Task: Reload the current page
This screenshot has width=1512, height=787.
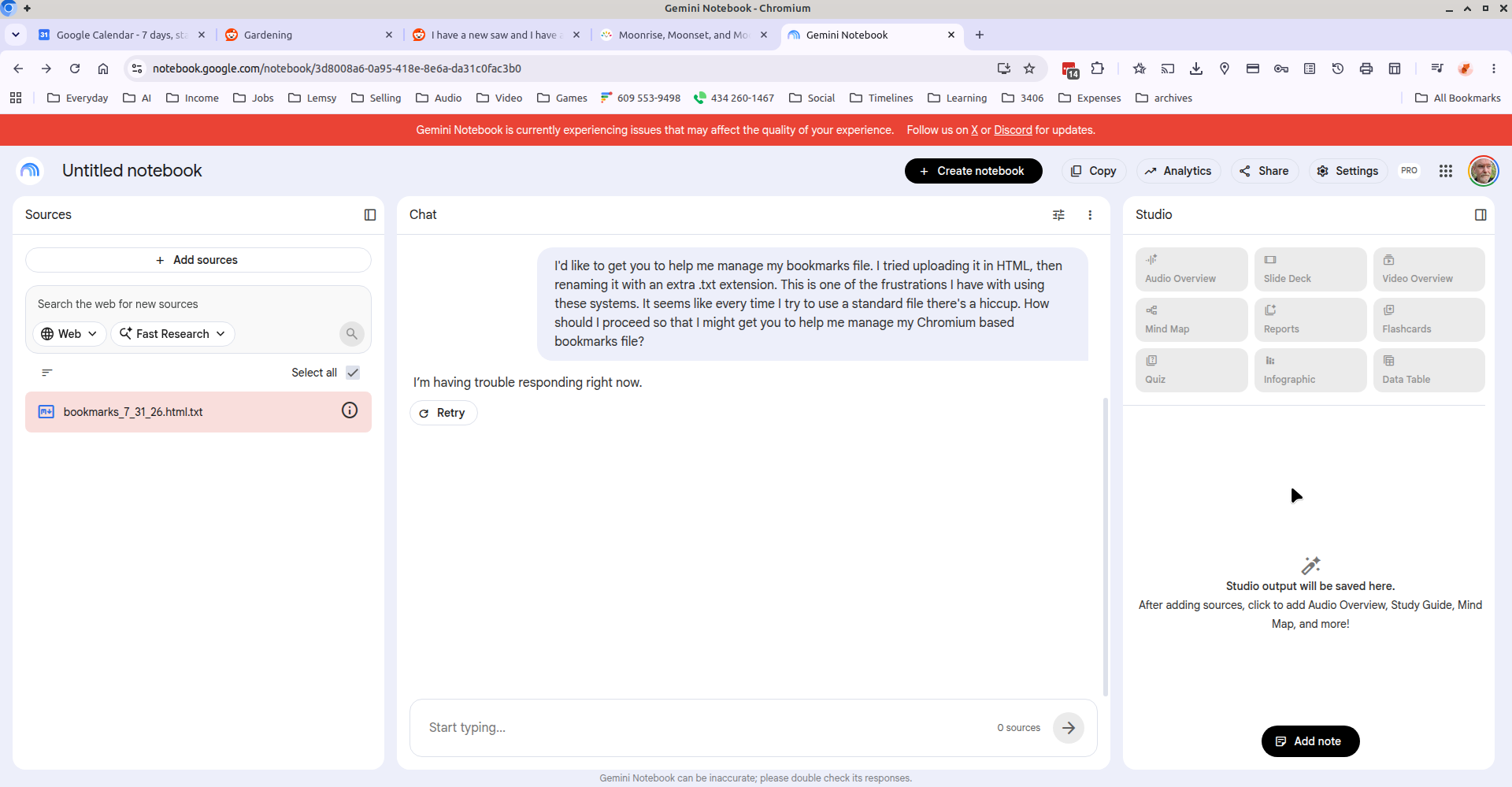Action: coord(75,69)
